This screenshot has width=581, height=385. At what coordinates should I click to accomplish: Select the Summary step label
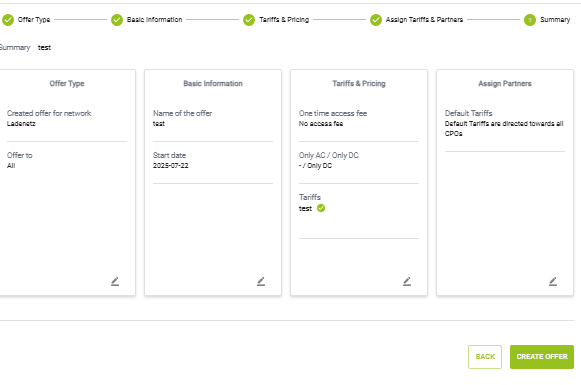coord(555,20)
